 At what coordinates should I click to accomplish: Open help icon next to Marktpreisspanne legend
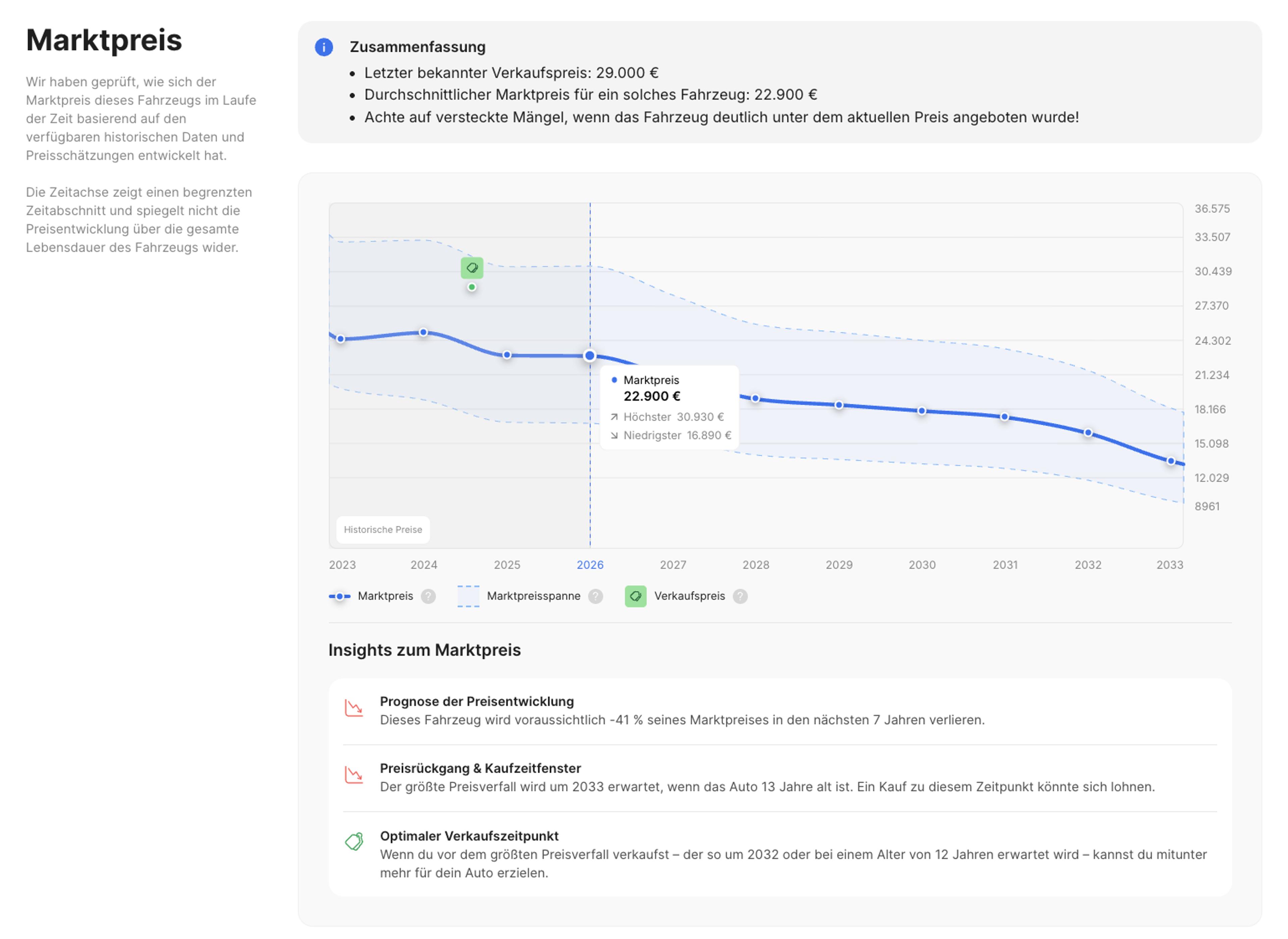click(595, 596)
